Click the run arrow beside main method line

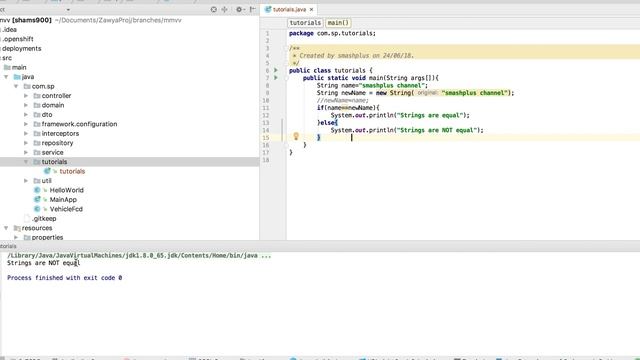pos(276,78)
